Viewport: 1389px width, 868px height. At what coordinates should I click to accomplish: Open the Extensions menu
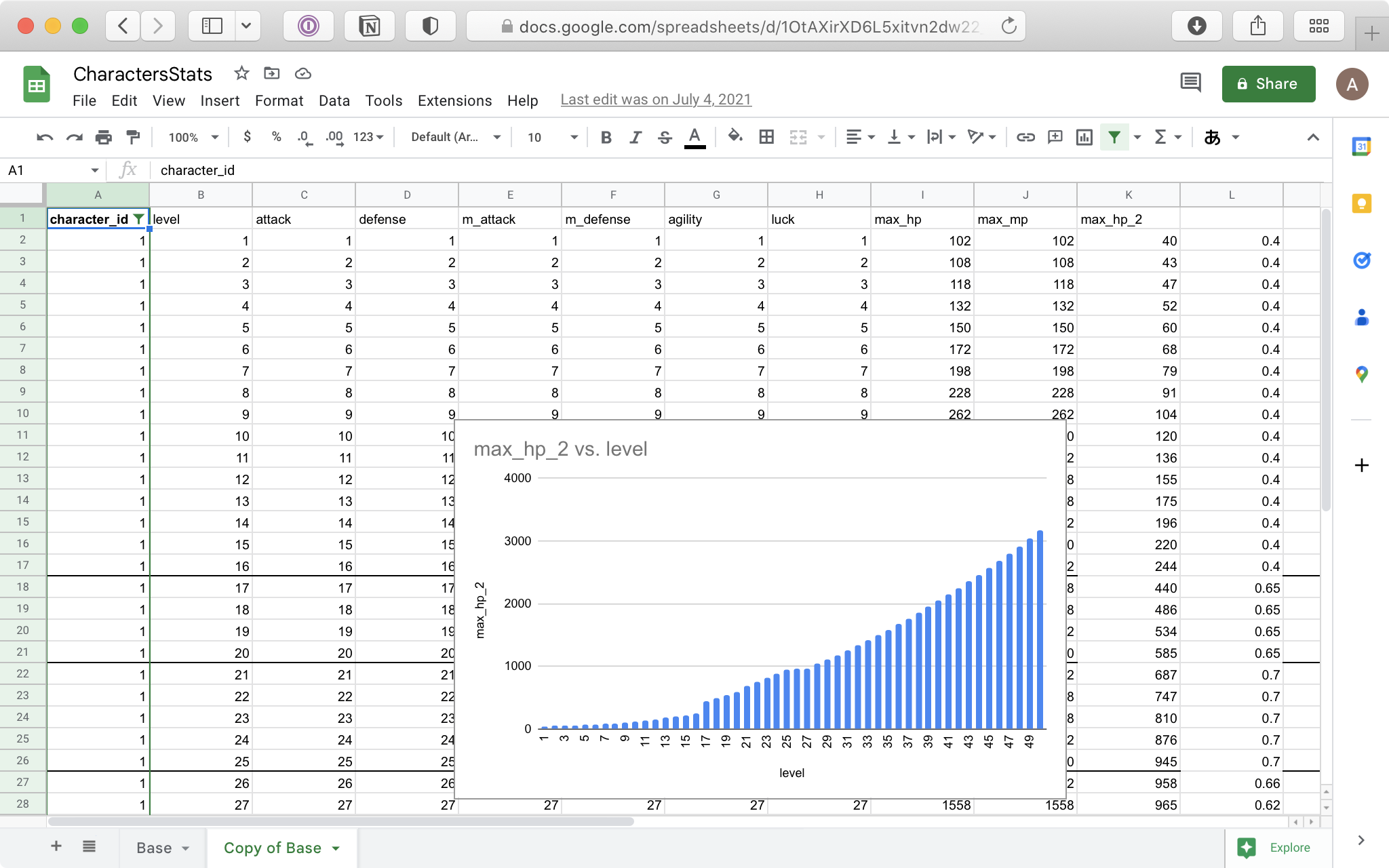pyautogui.click(x=454, y=100)
